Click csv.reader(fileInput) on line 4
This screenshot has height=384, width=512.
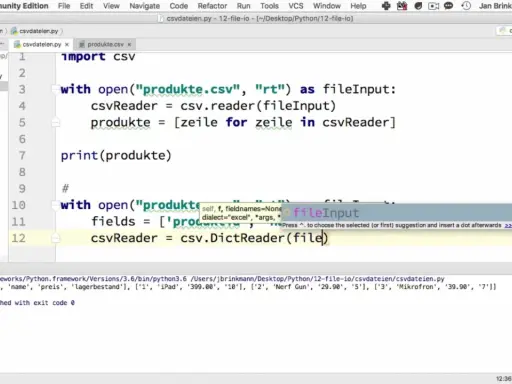[x=258, y=106]
